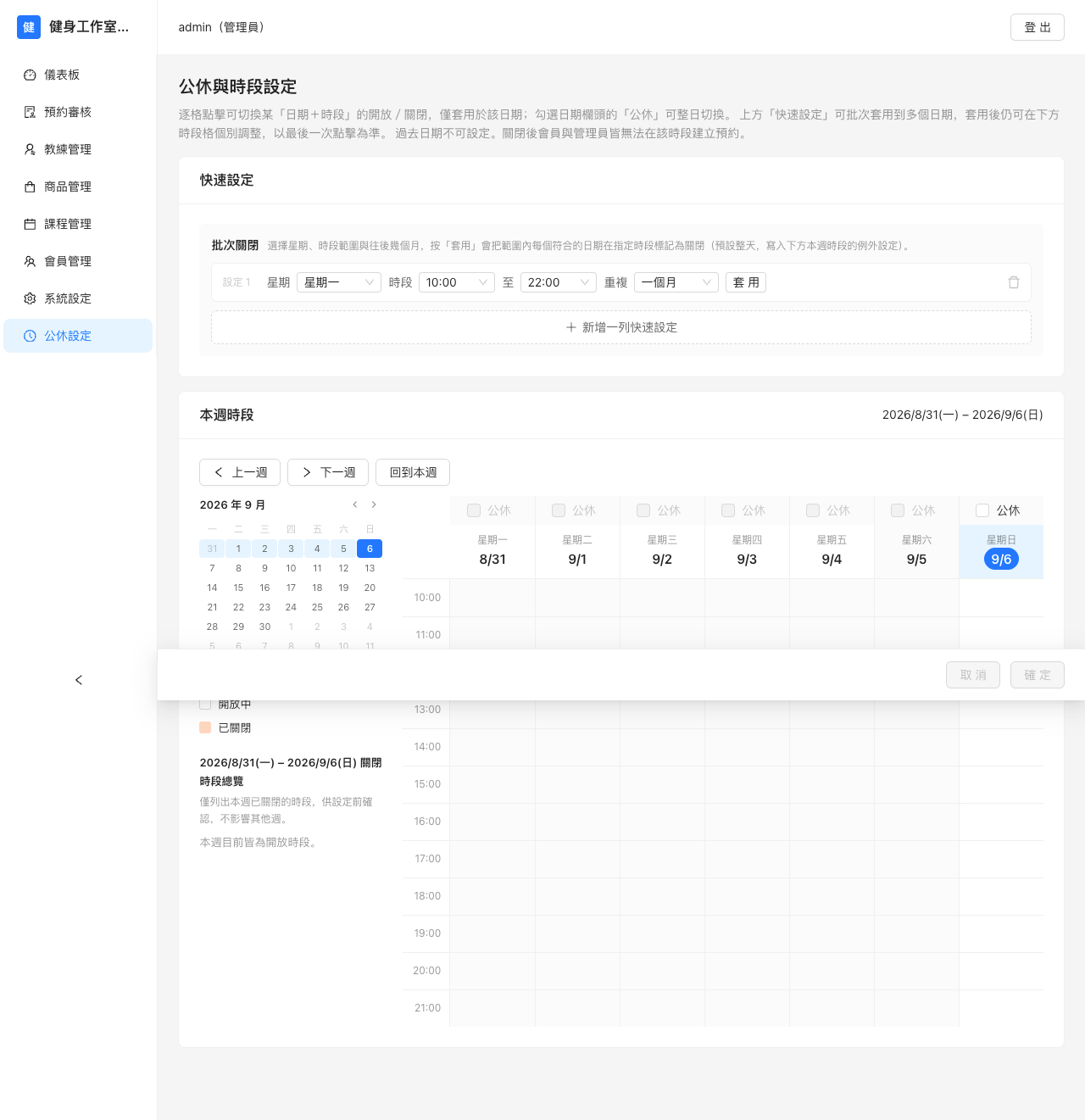Click the 預約審核 review icon in sidebar

[x=30, y=112]
